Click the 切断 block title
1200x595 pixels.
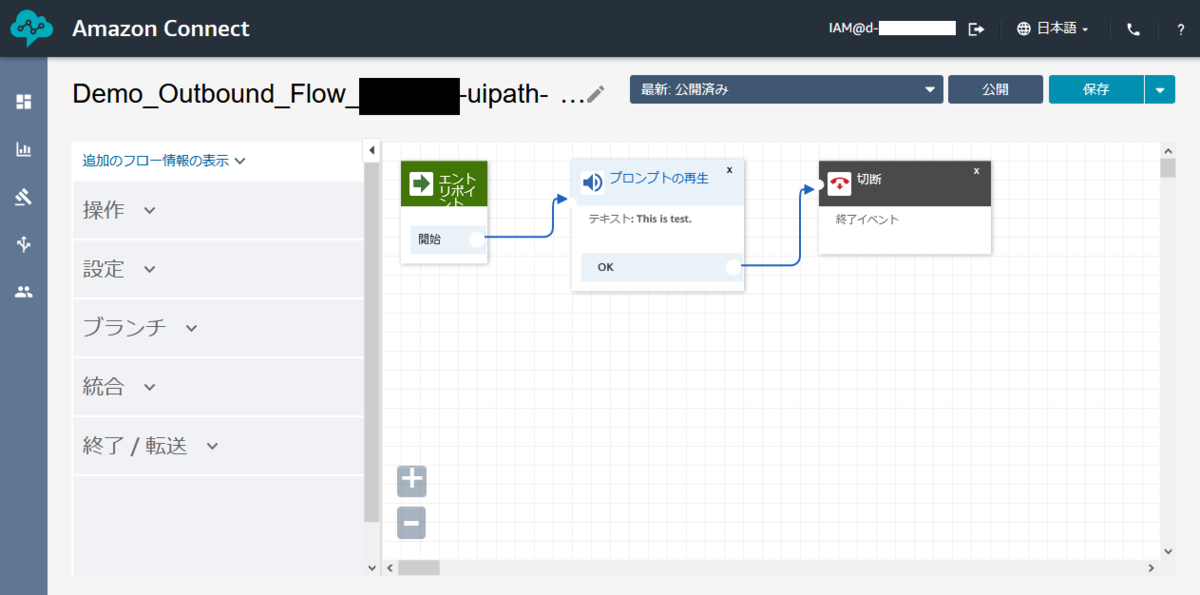coord(869,180)
